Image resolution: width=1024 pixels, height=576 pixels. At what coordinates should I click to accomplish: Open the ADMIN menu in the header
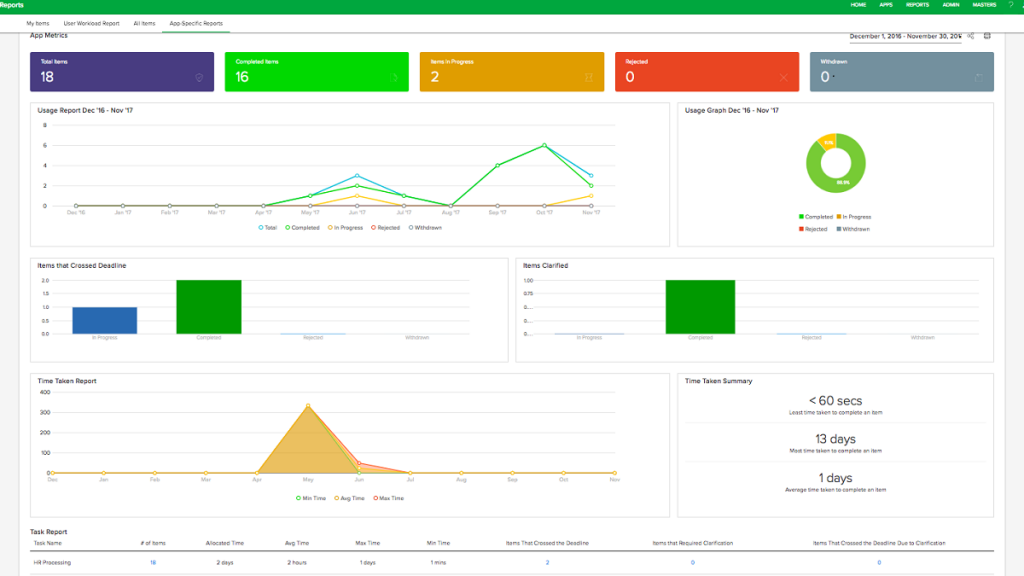[x=951, y=5]
